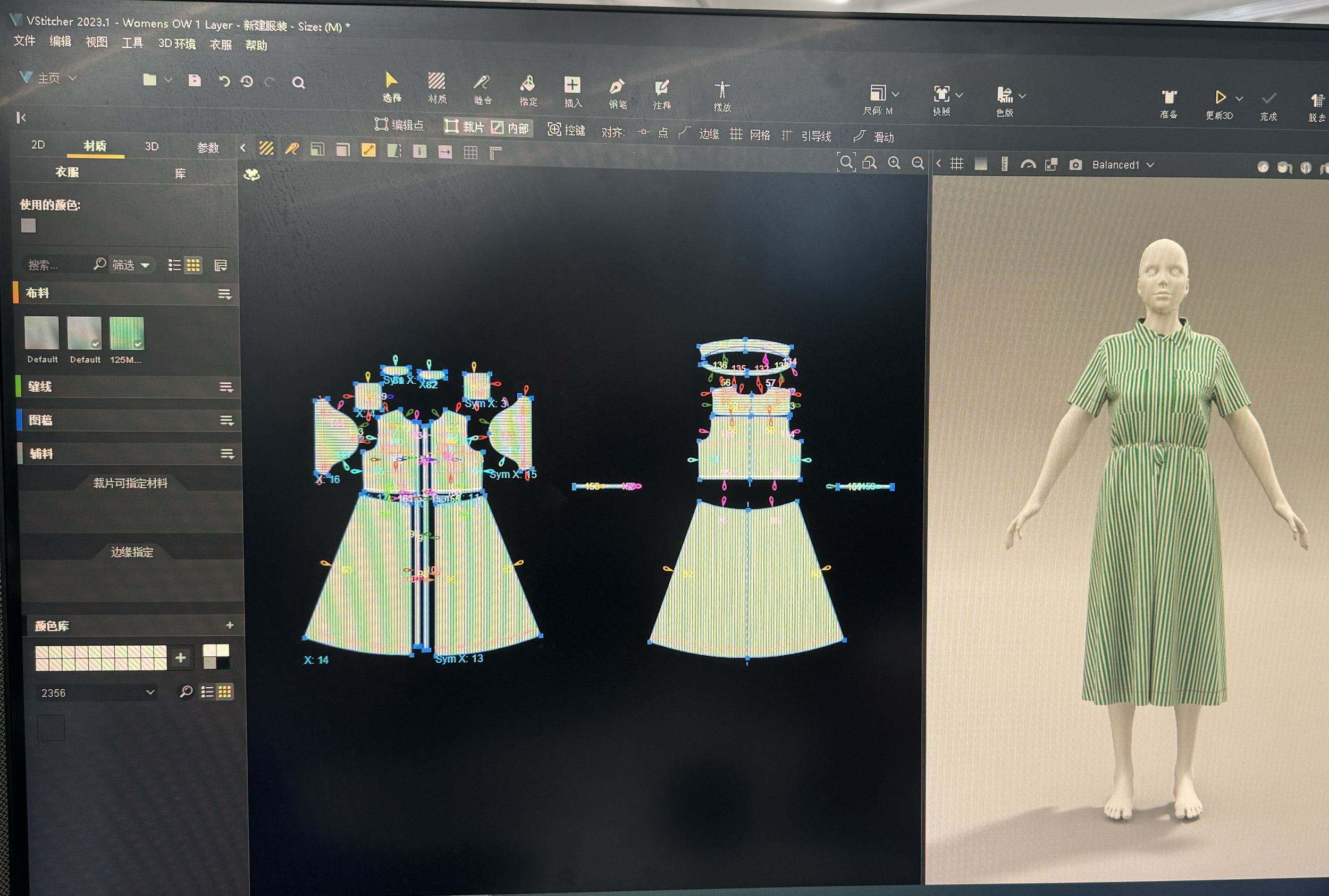Click 准备 prepare garment icon

[x=1169, y=98]
